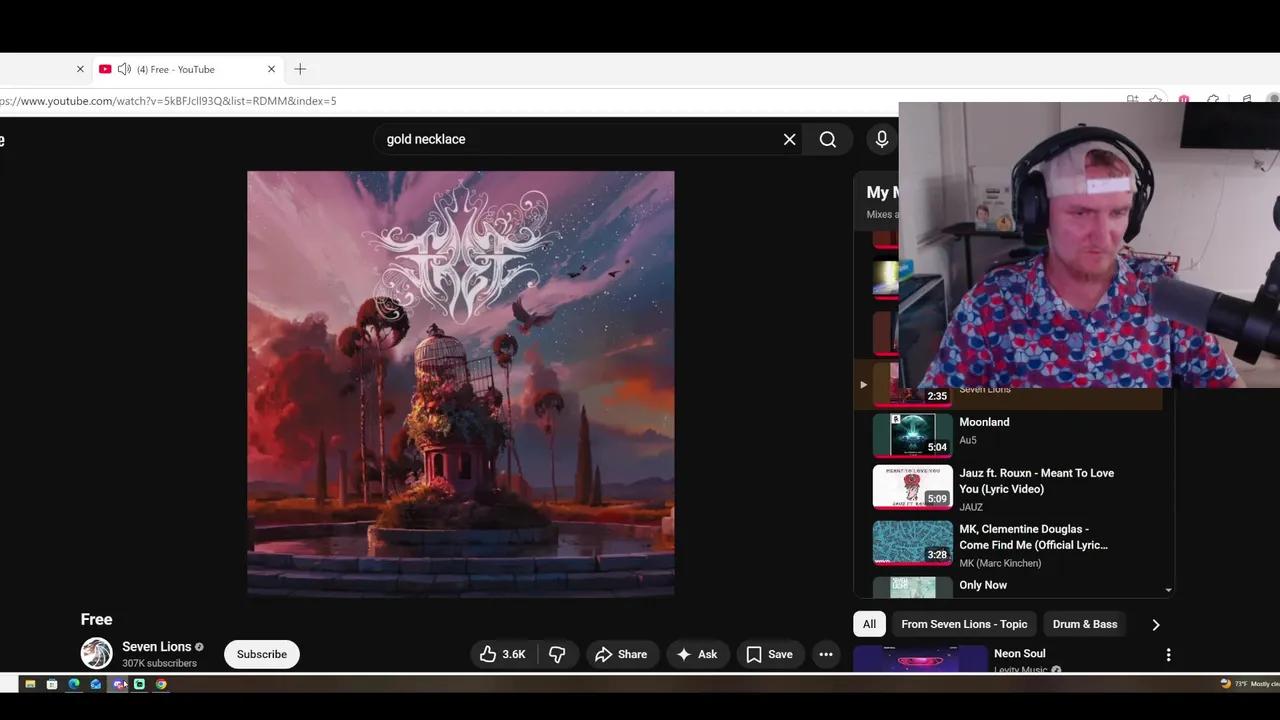Click the 307K subscribers text
Image resolution: width=1280 pixels, height=720 pixels.
(160, 663)
